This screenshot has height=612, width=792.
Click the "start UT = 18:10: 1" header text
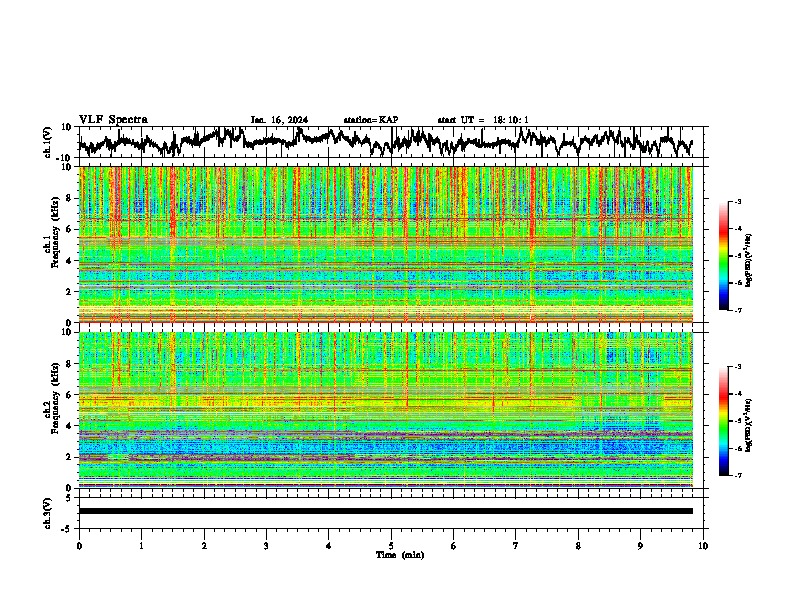(x=483, y=120)
